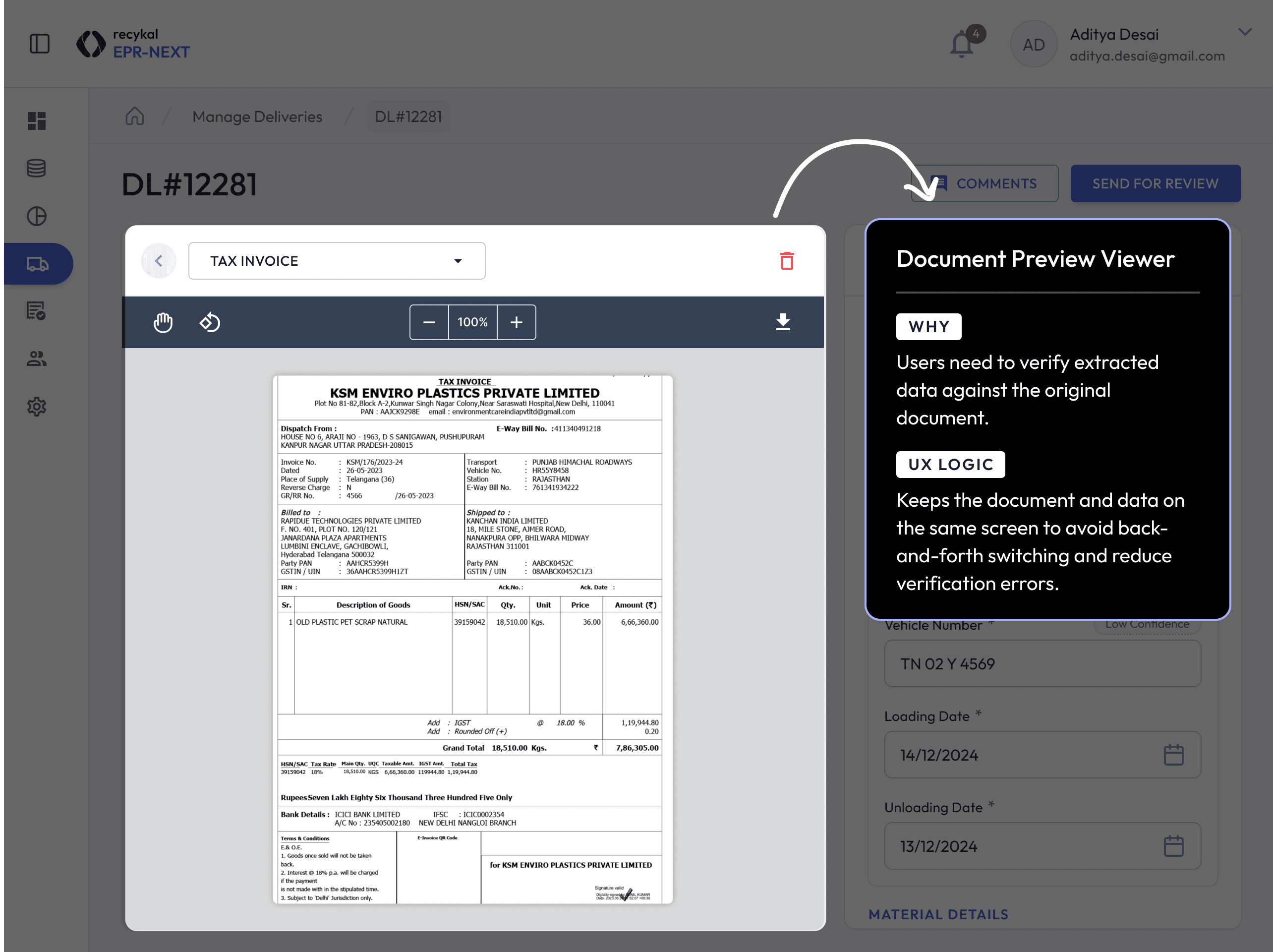Open the database stack icon in sidebar
1273x952 pixels.
pyautogui.click(x=36, y=168)
